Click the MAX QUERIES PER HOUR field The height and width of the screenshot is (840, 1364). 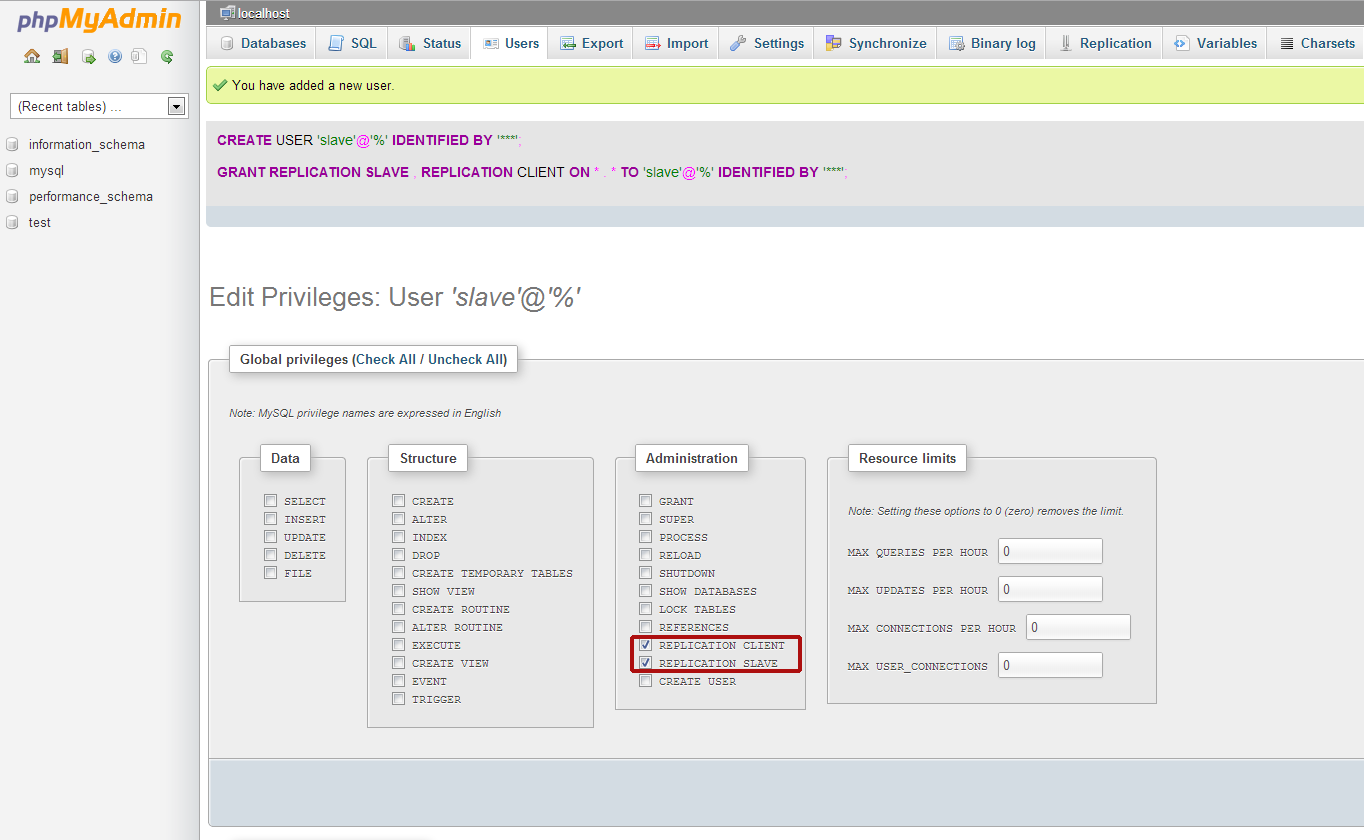[1049, 552]
